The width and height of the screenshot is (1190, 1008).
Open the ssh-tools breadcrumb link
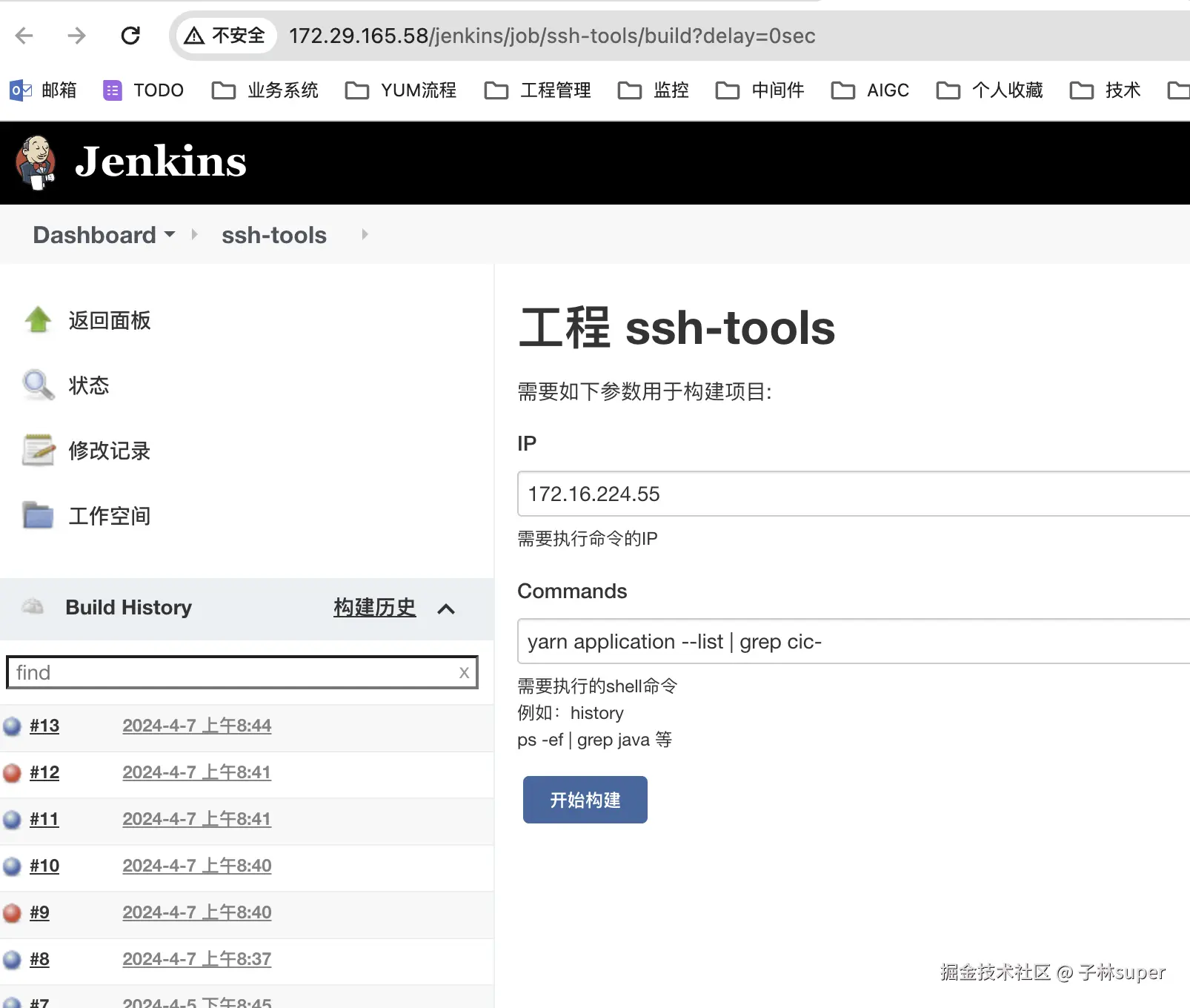(x=274, y=235)
